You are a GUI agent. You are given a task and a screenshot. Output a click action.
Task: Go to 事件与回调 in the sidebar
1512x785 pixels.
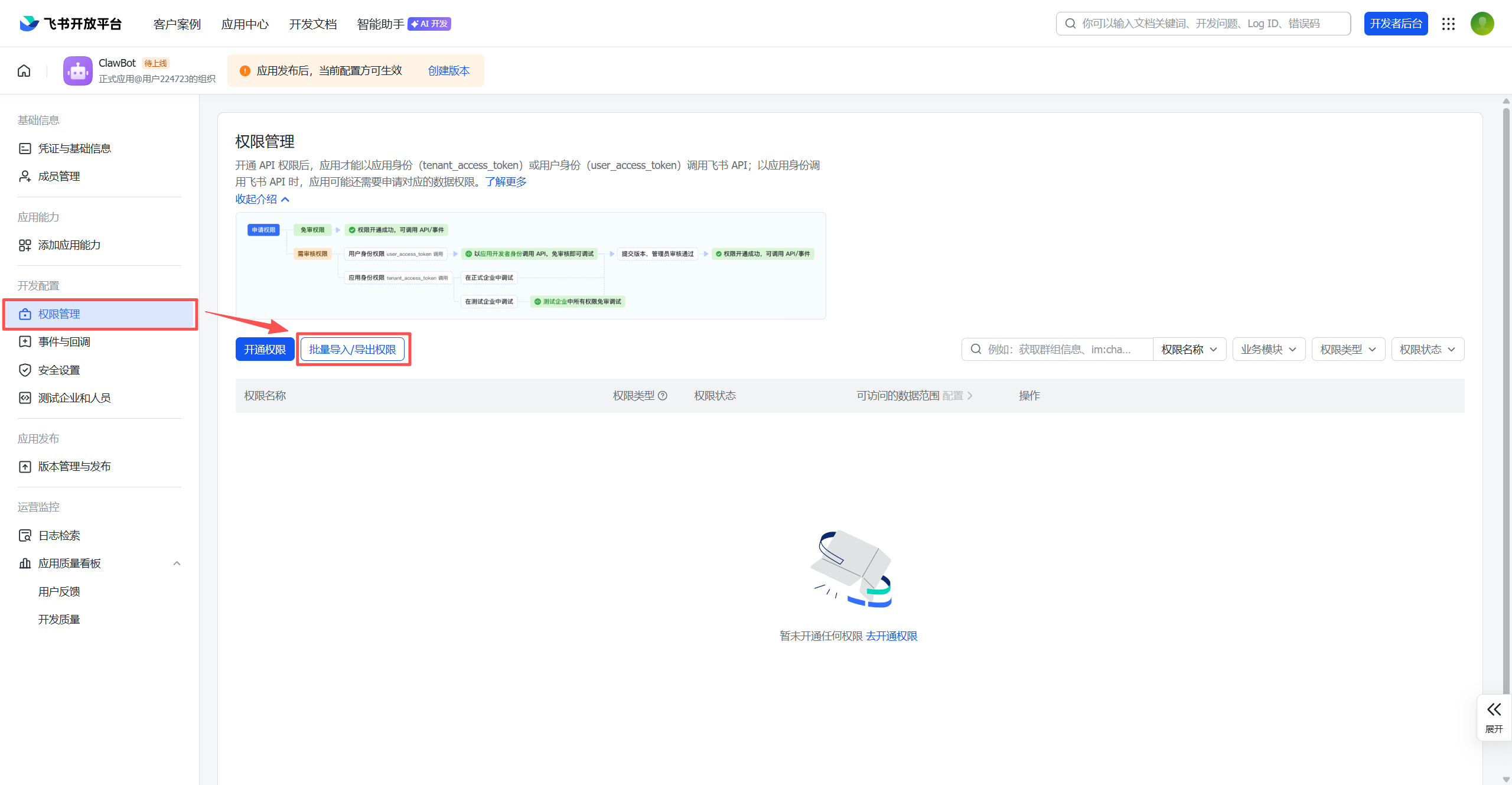[64, 342]
